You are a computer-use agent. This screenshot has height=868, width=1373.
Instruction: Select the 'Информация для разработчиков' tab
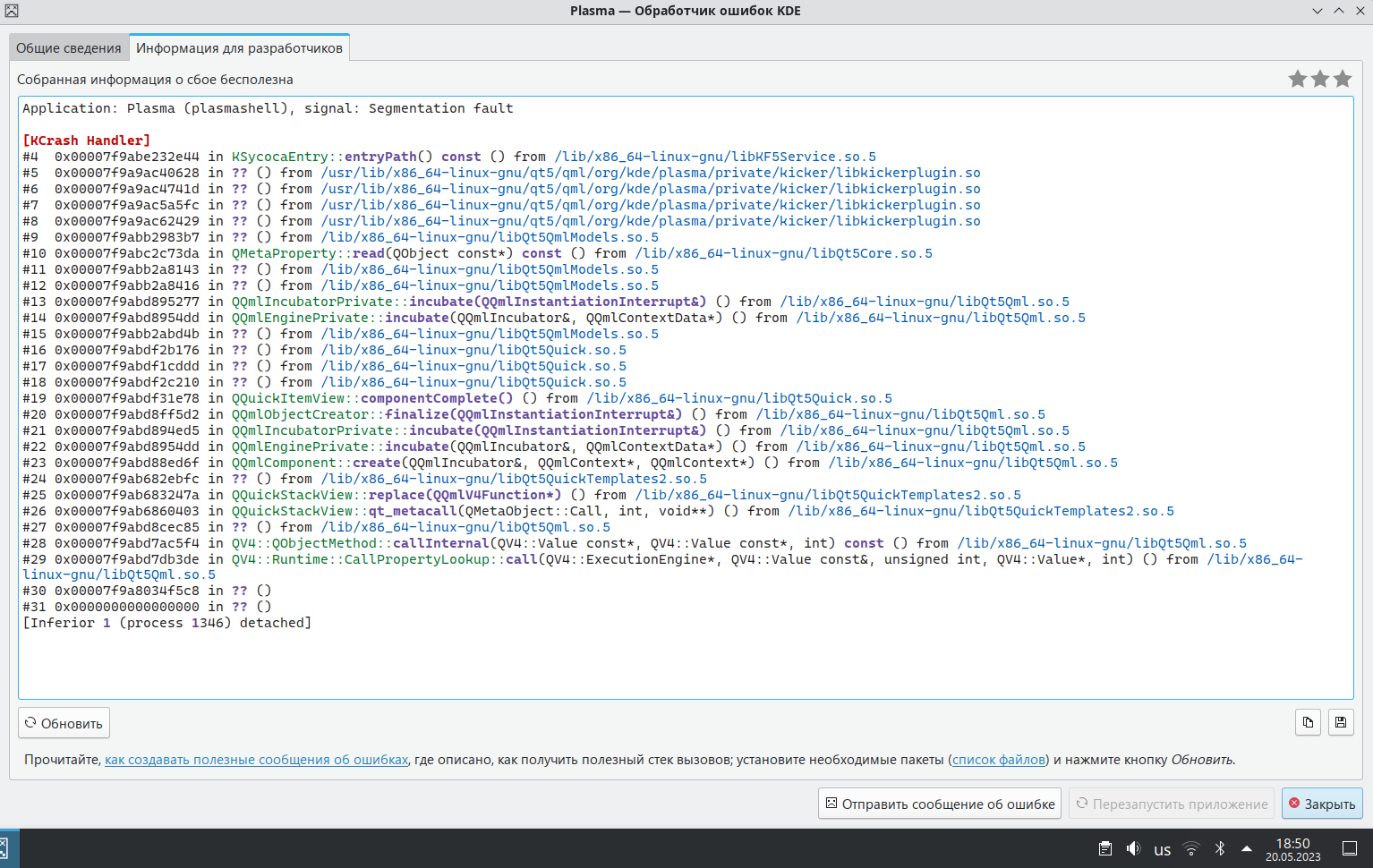[x=239, y=48]
